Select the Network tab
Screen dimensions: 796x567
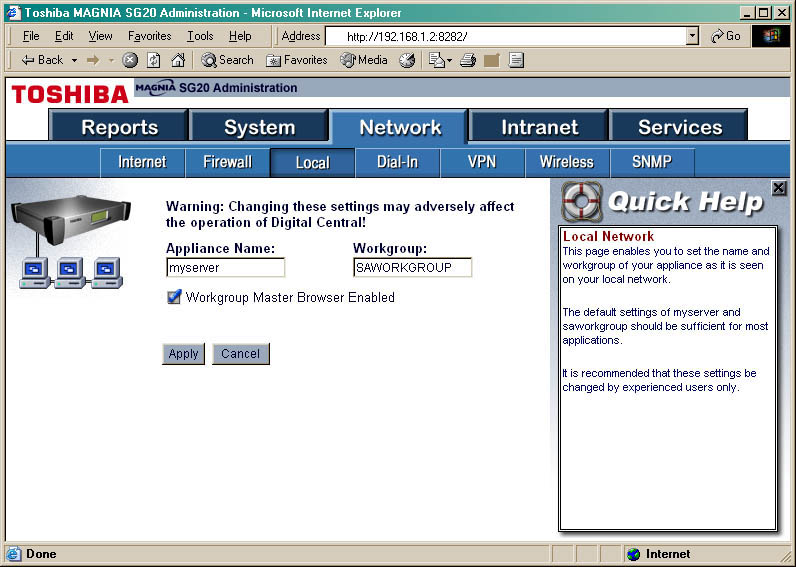400,126
